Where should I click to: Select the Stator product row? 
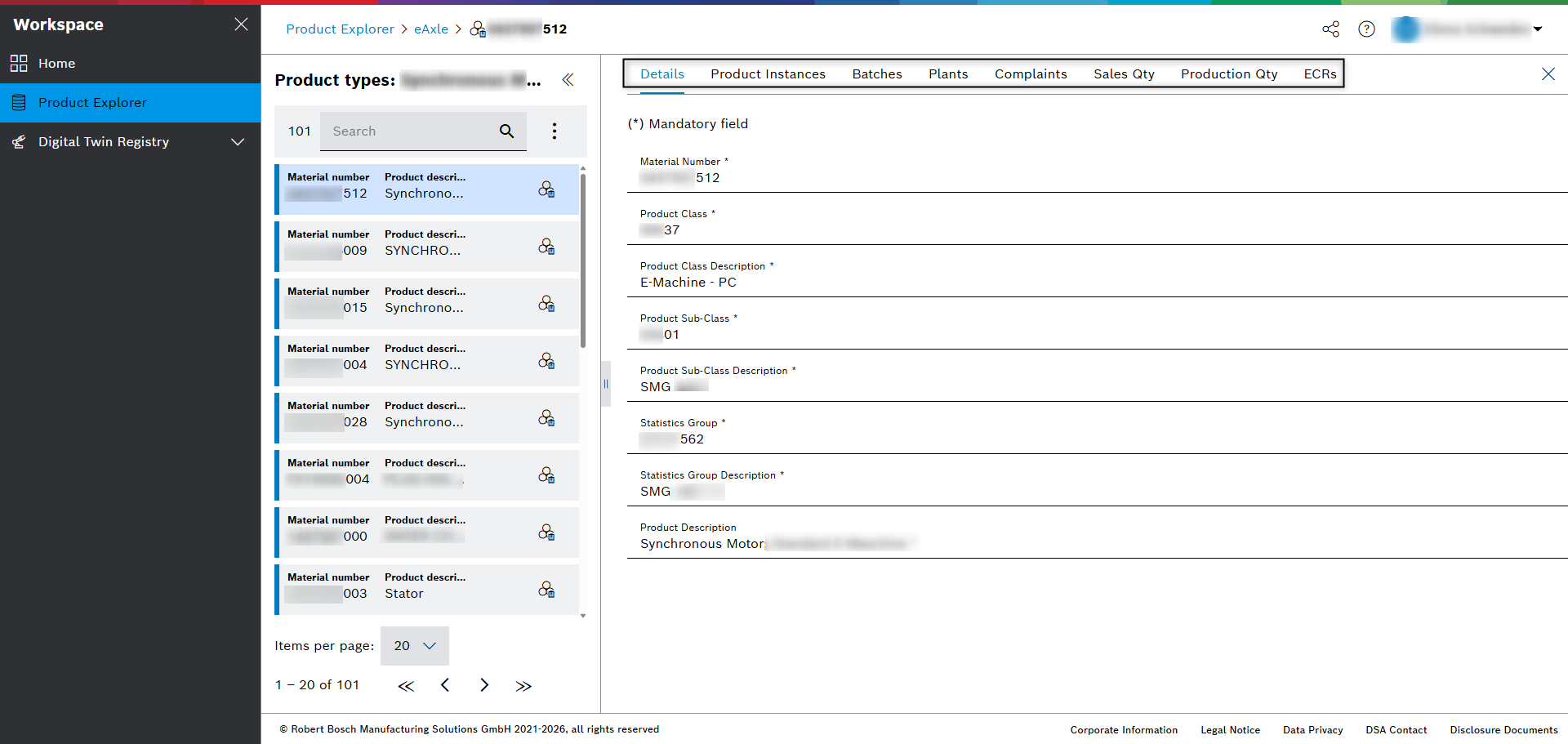427,590
